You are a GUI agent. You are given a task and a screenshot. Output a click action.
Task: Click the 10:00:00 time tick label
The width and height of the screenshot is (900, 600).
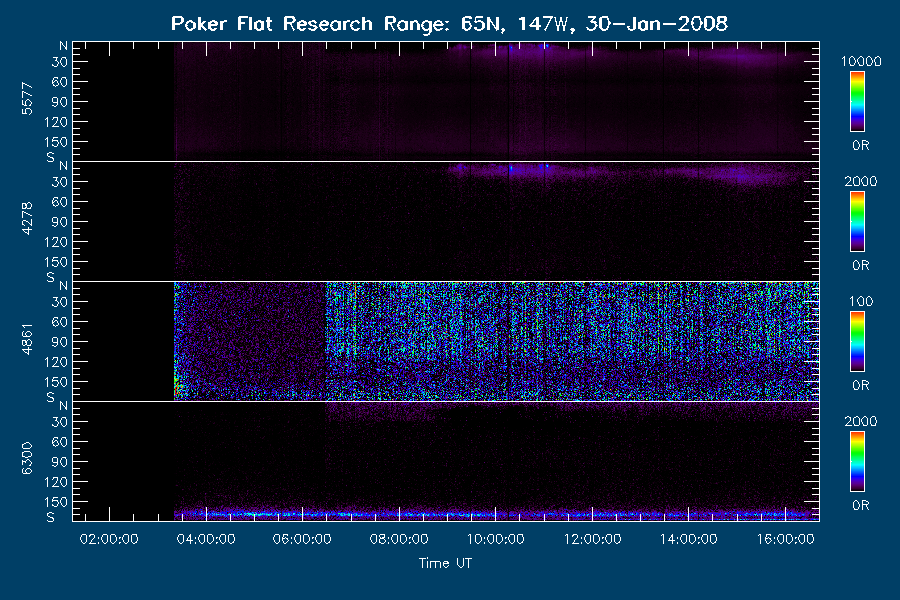(x=495, y=539)
